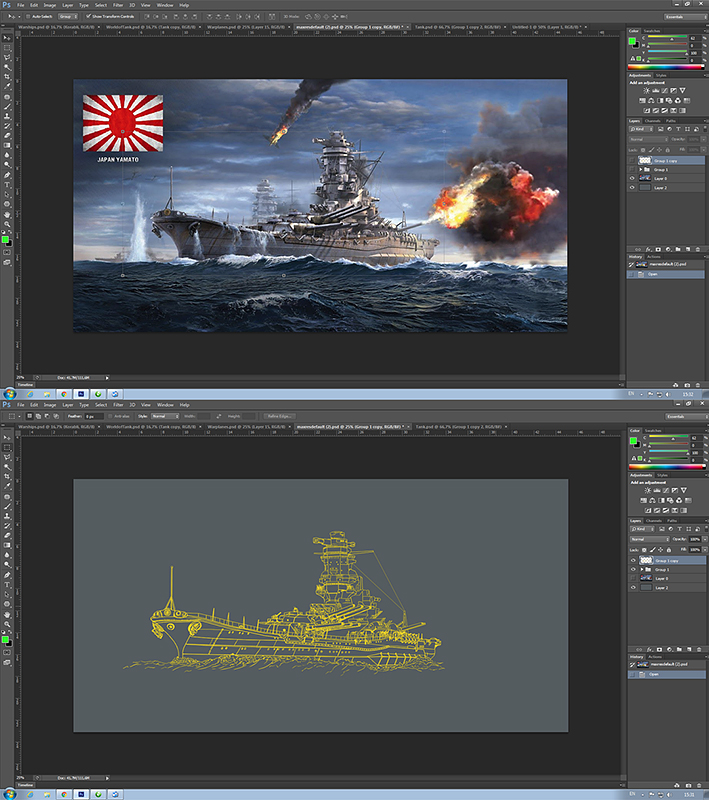The width and height of the screenshot is (709, 800).
Task: Filter by type layers icon in lower Layers panel
Action: click(x=678, y=529)
